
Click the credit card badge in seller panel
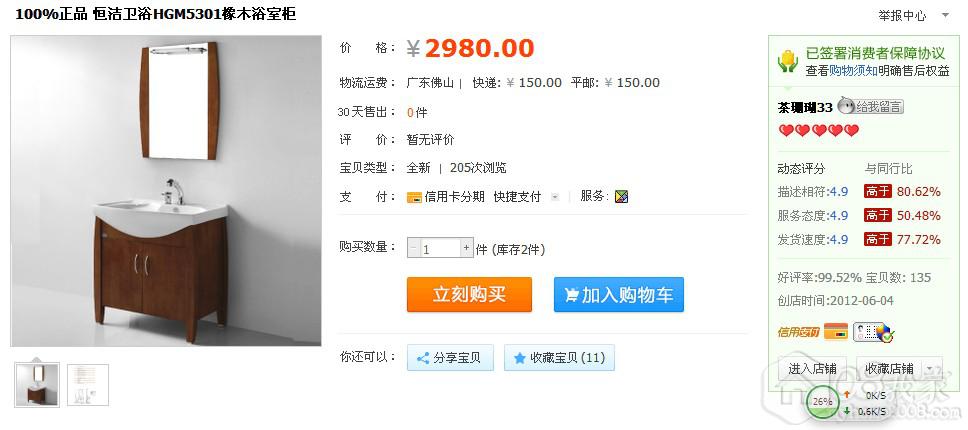pos(836,332)
